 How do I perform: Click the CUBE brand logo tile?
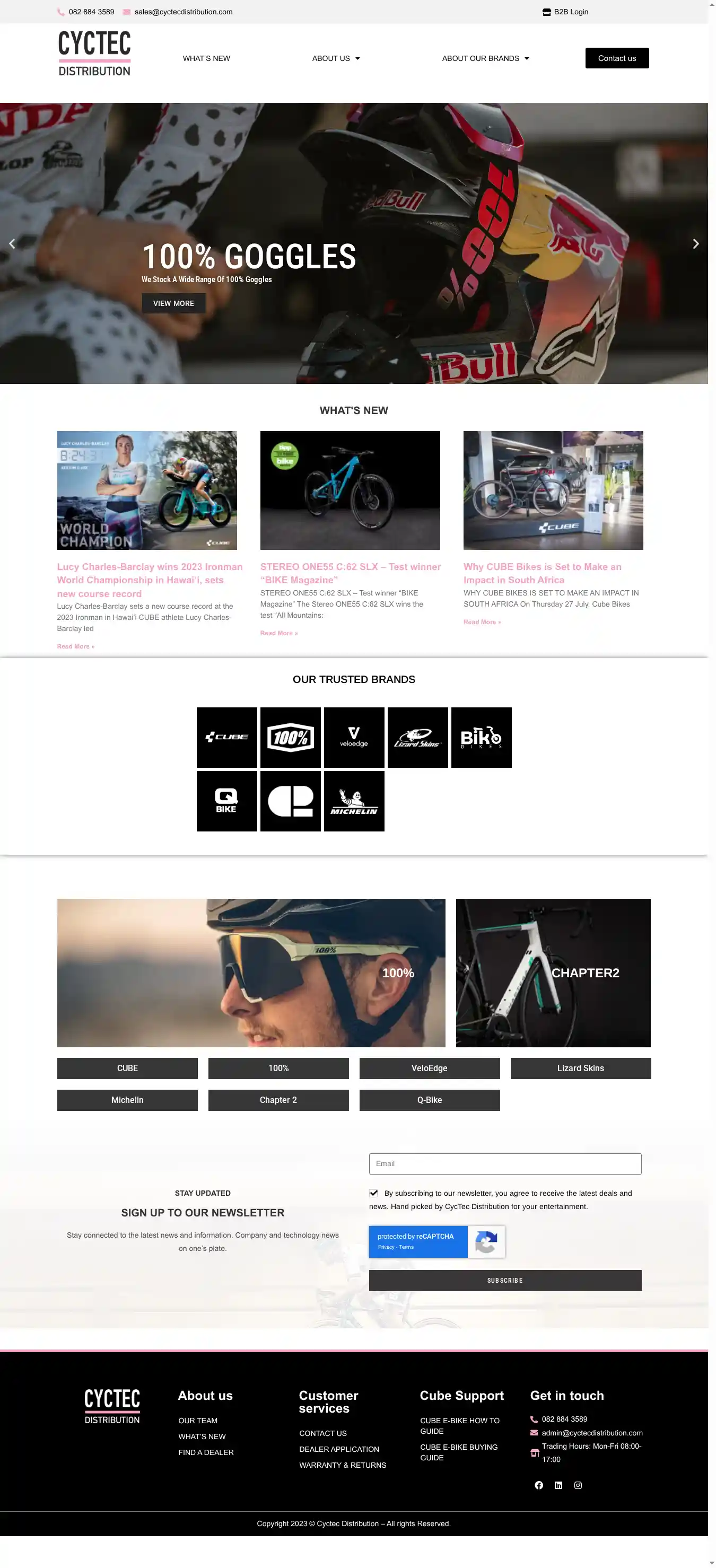[x=226, y=737]
